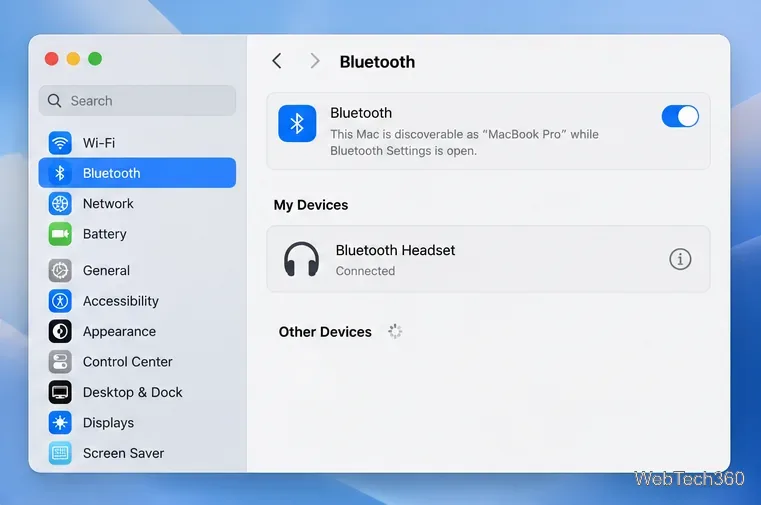
Task: Click the Appearance icon
Action: point(60,331)
